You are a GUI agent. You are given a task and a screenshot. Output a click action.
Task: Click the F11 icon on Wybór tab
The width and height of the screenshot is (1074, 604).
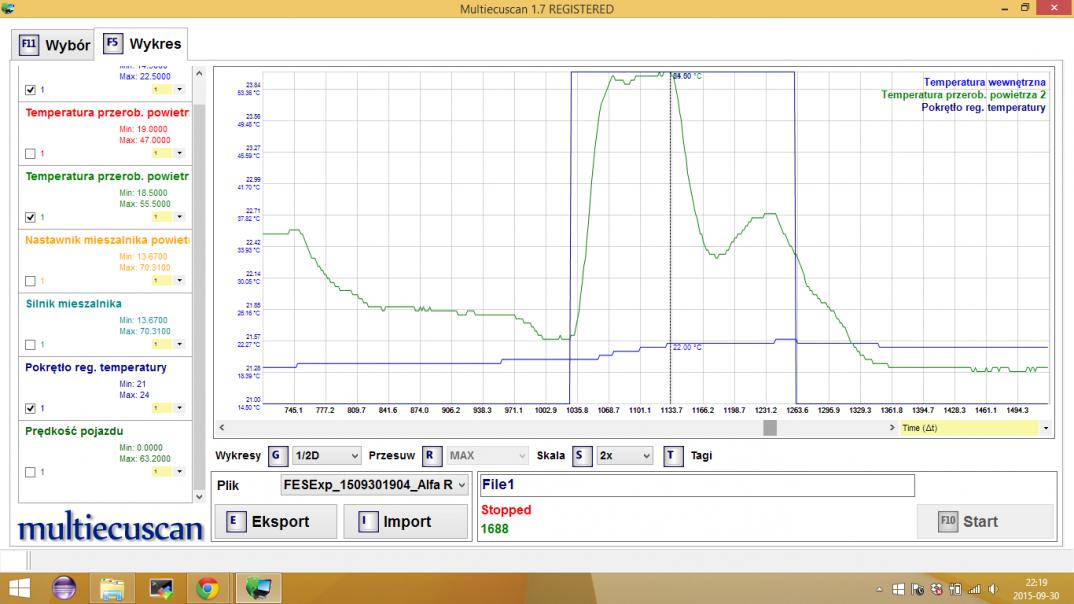28,45
